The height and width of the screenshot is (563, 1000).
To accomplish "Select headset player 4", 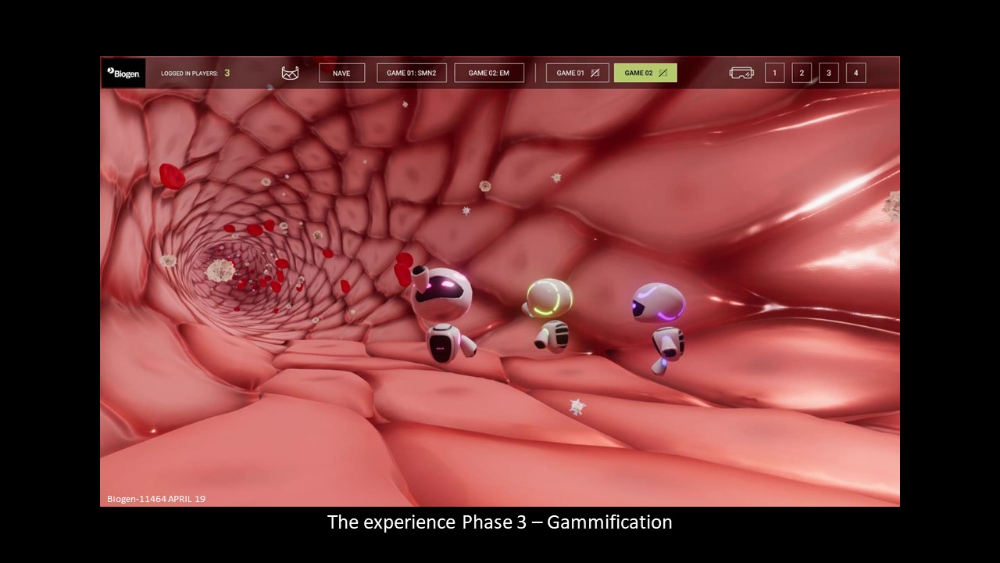I will pyautogui.click(x=856, y=73).
